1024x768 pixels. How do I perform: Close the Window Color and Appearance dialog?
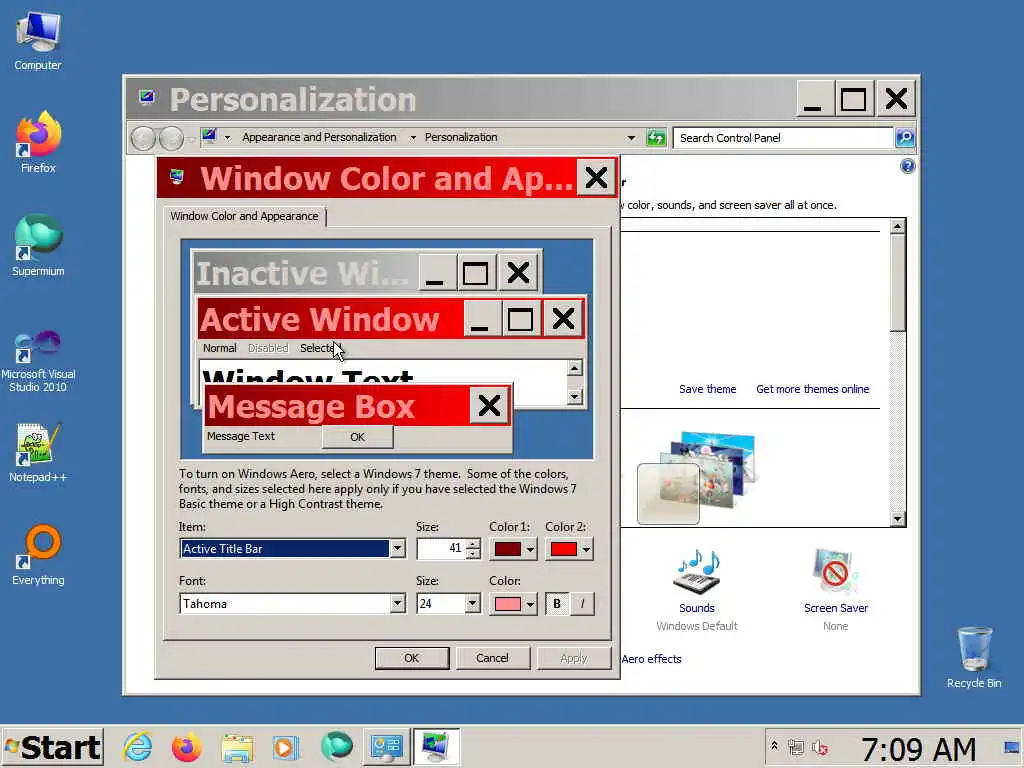[x=596, y=177]
